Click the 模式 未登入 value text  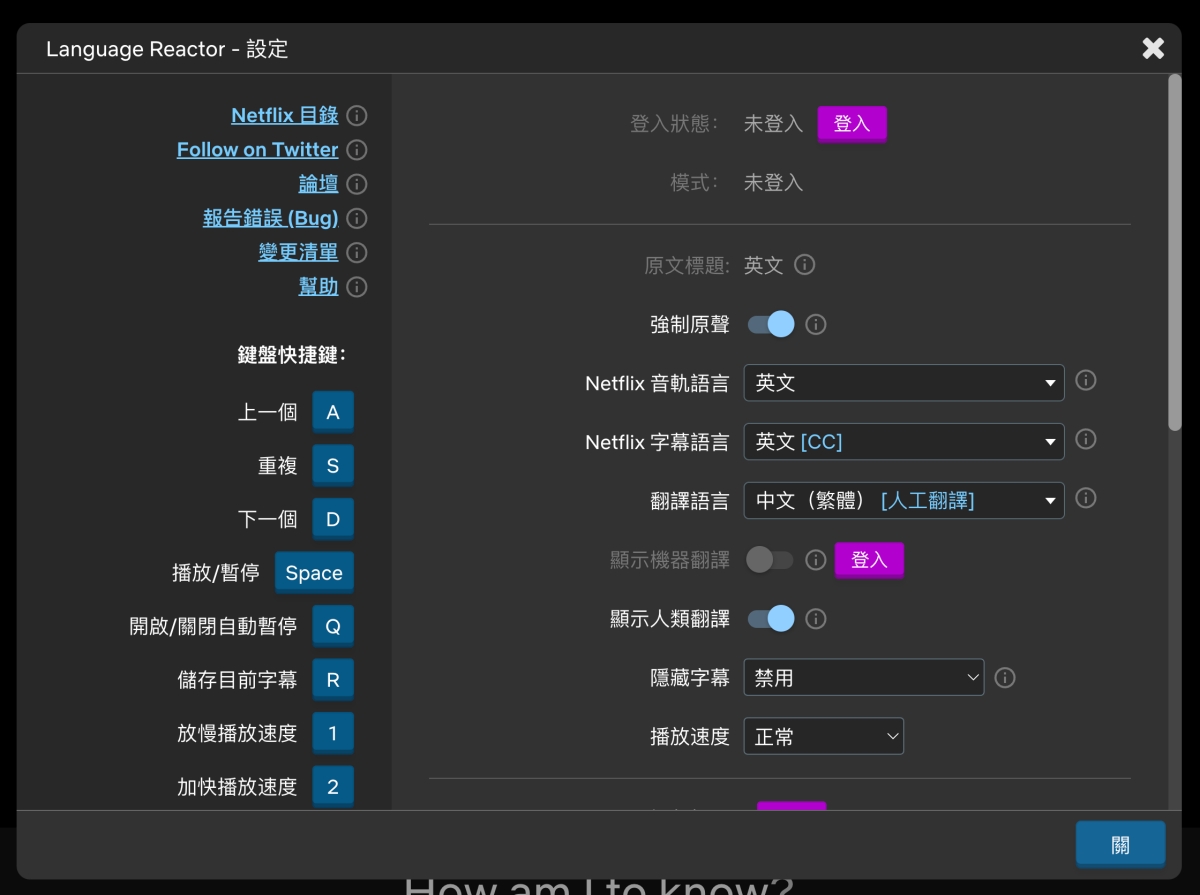[x=774, y=183]
